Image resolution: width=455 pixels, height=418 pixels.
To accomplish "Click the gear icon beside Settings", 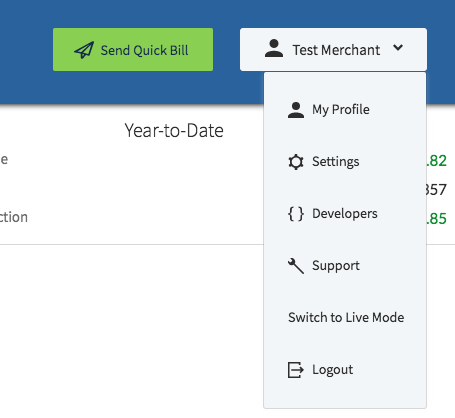I will coord(296,162).
